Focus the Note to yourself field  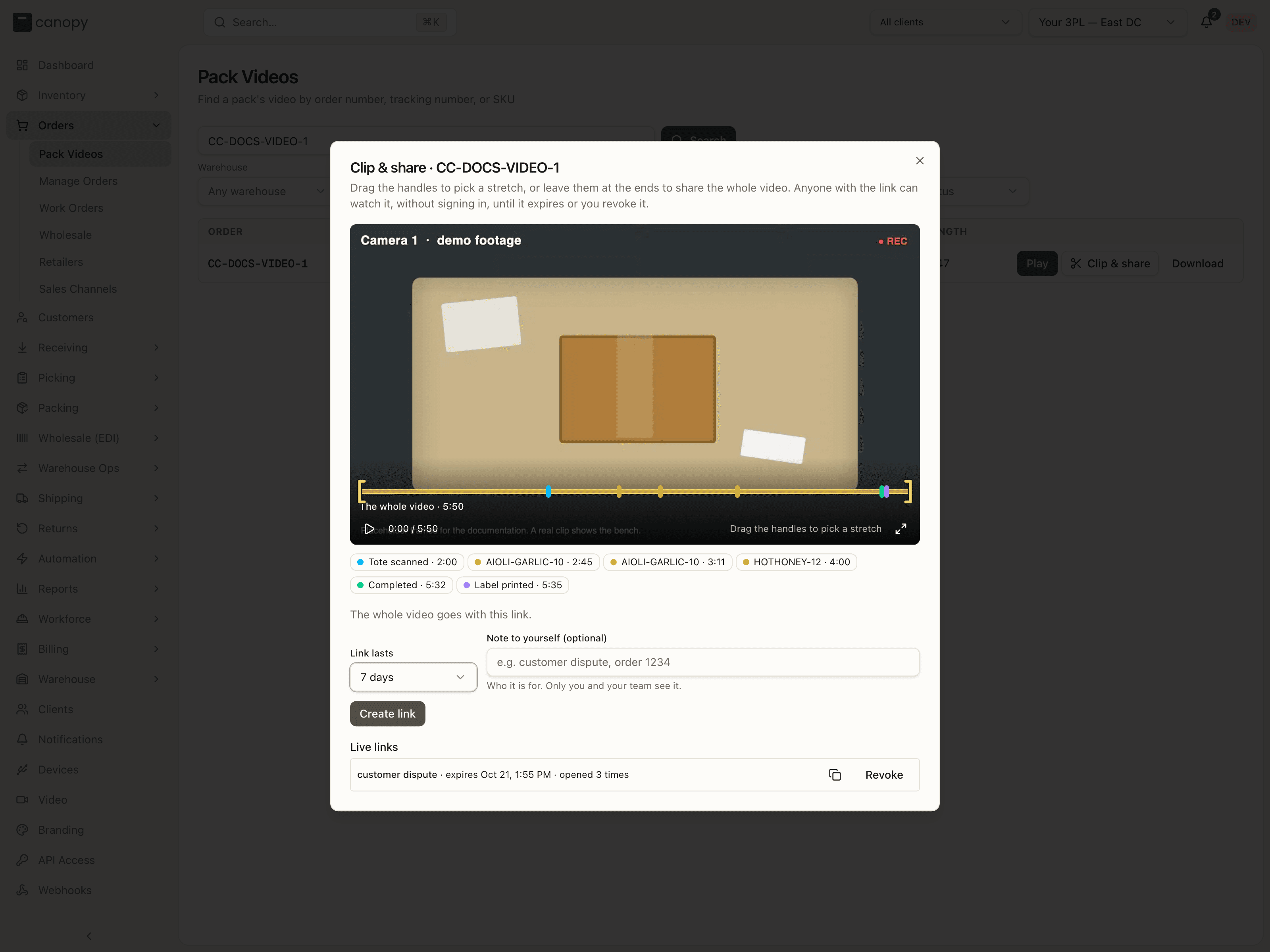tap(703, 662)
